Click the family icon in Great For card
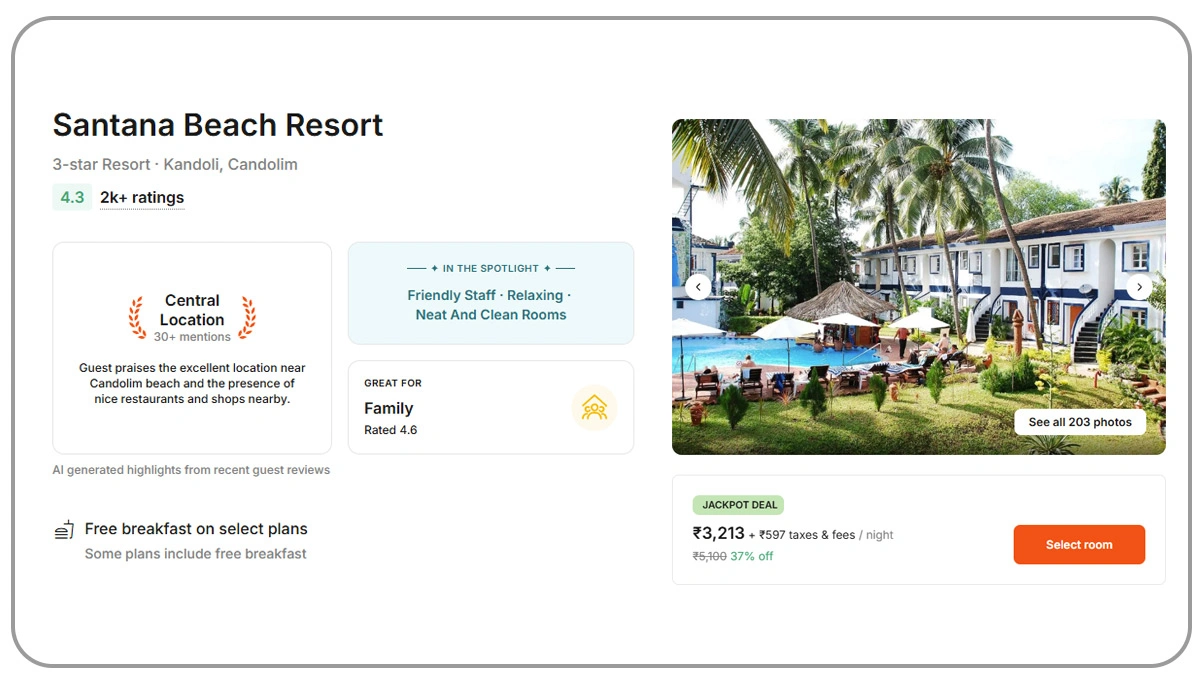 point(594,408)
